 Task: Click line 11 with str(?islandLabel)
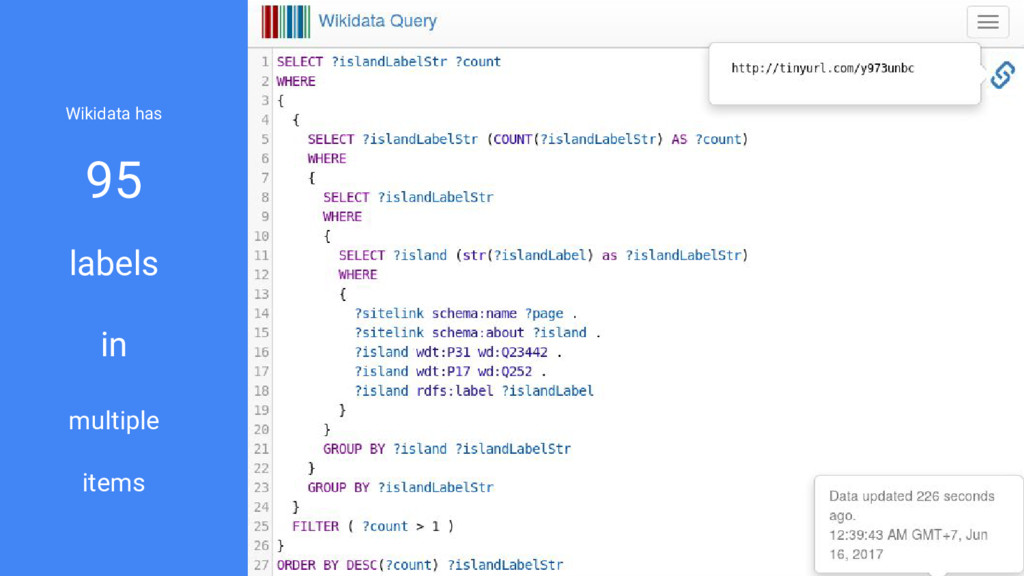(x=543, y=255)
